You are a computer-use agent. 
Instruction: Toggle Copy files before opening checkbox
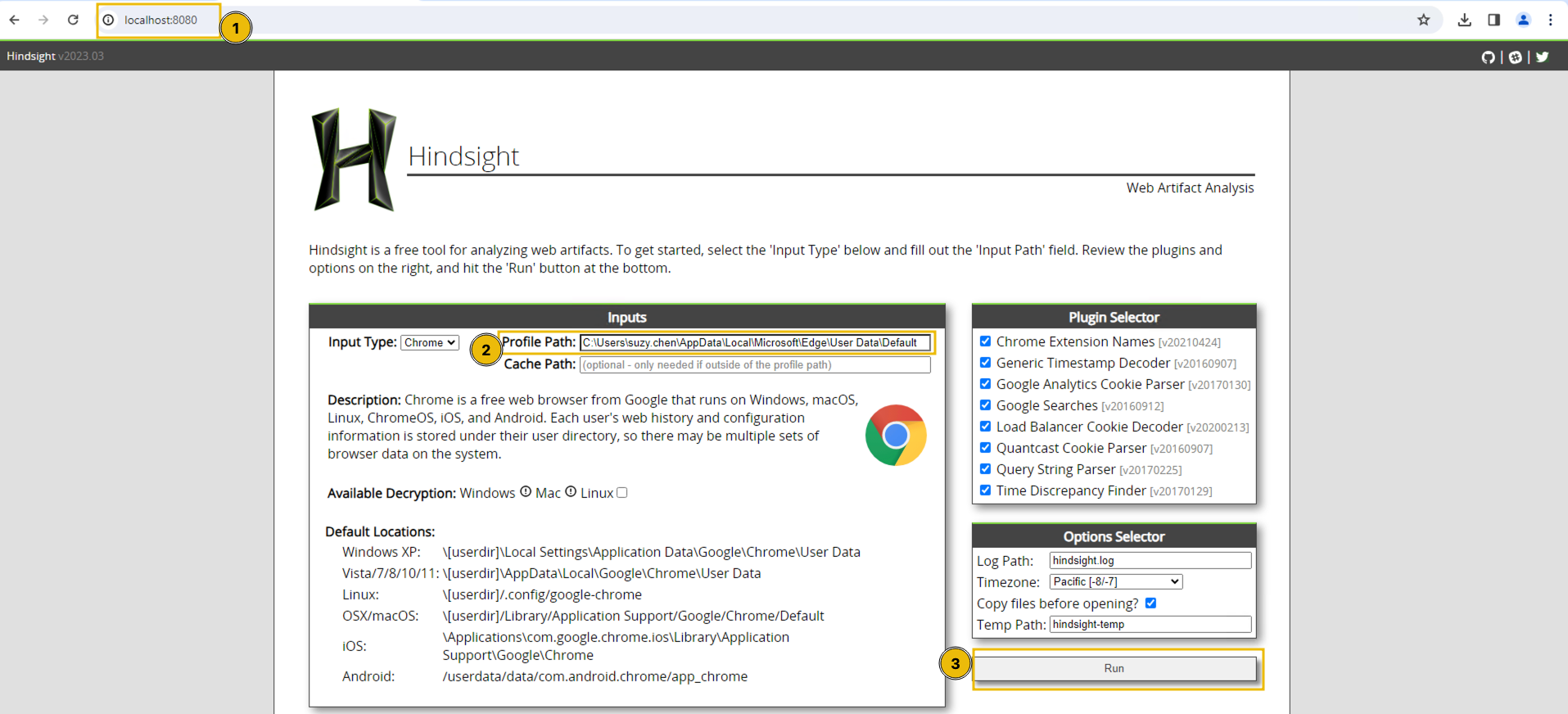pyautogui.click(x=1150, y=603)
